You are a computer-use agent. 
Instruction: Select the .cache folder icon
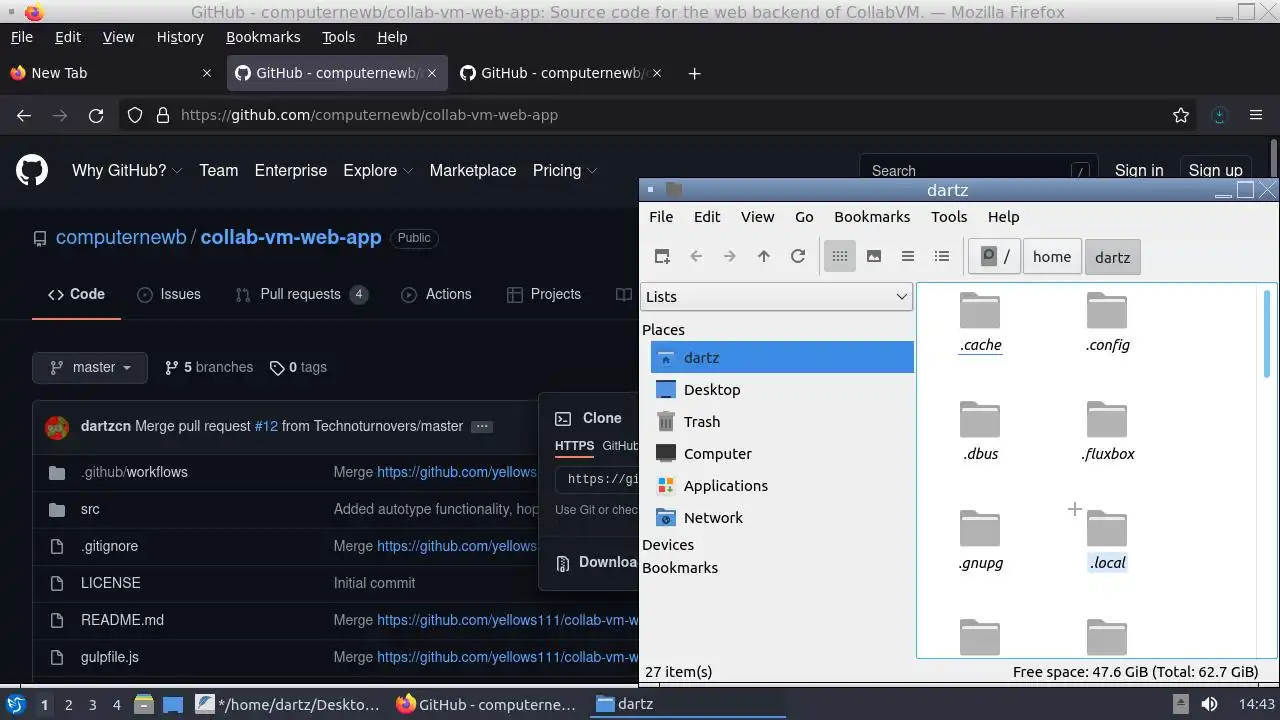980,311
